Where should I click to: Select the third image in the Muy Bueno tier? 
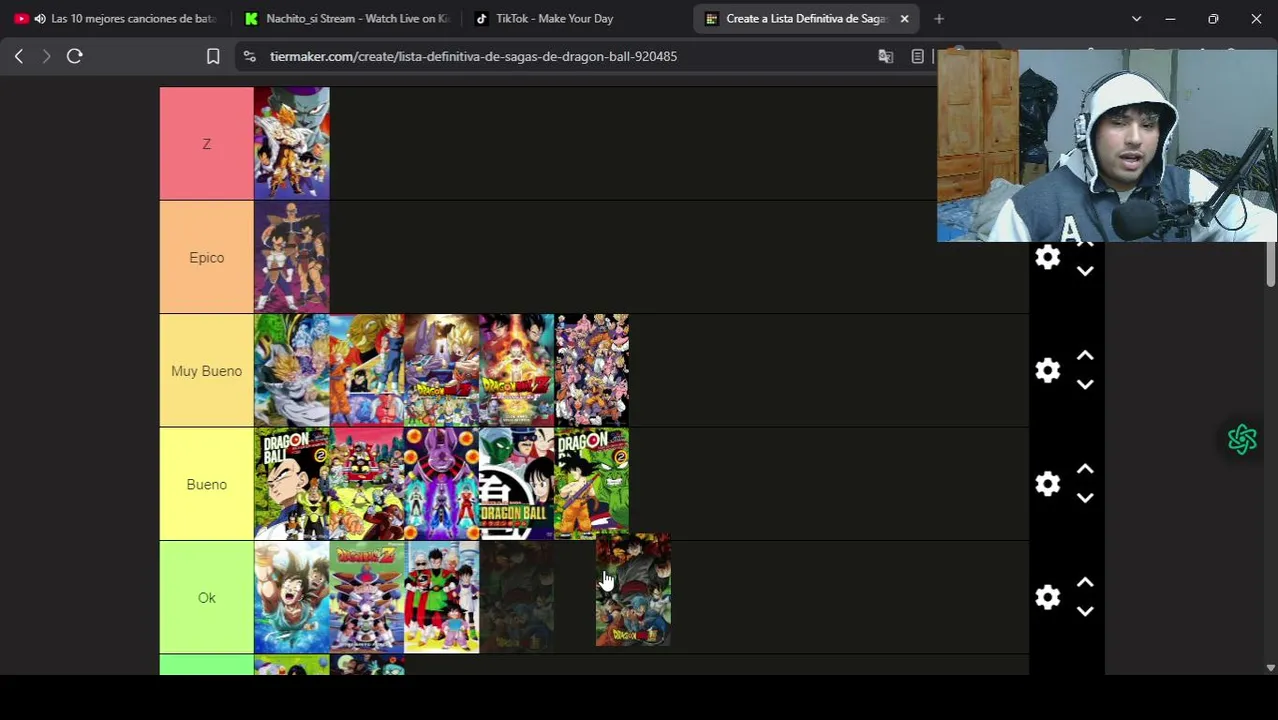tap(442, 371)
